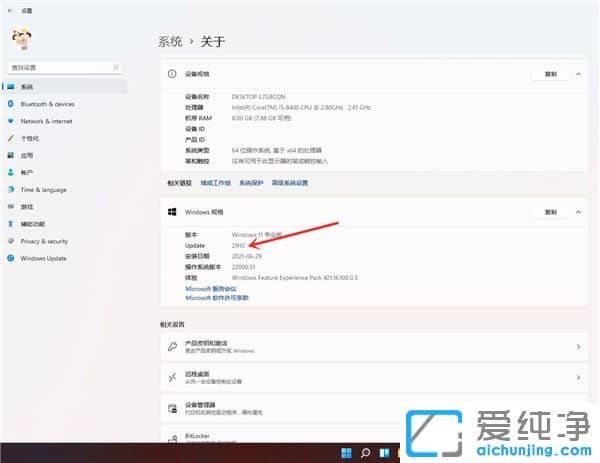Screen dimensions: 600x463
Task: Open Windows Update in sidebar
Action: [x=43, y=258]
